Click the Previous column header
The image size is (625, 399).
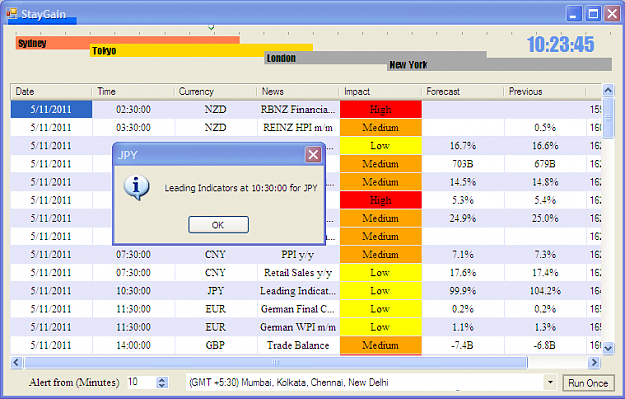click(545, 92)
